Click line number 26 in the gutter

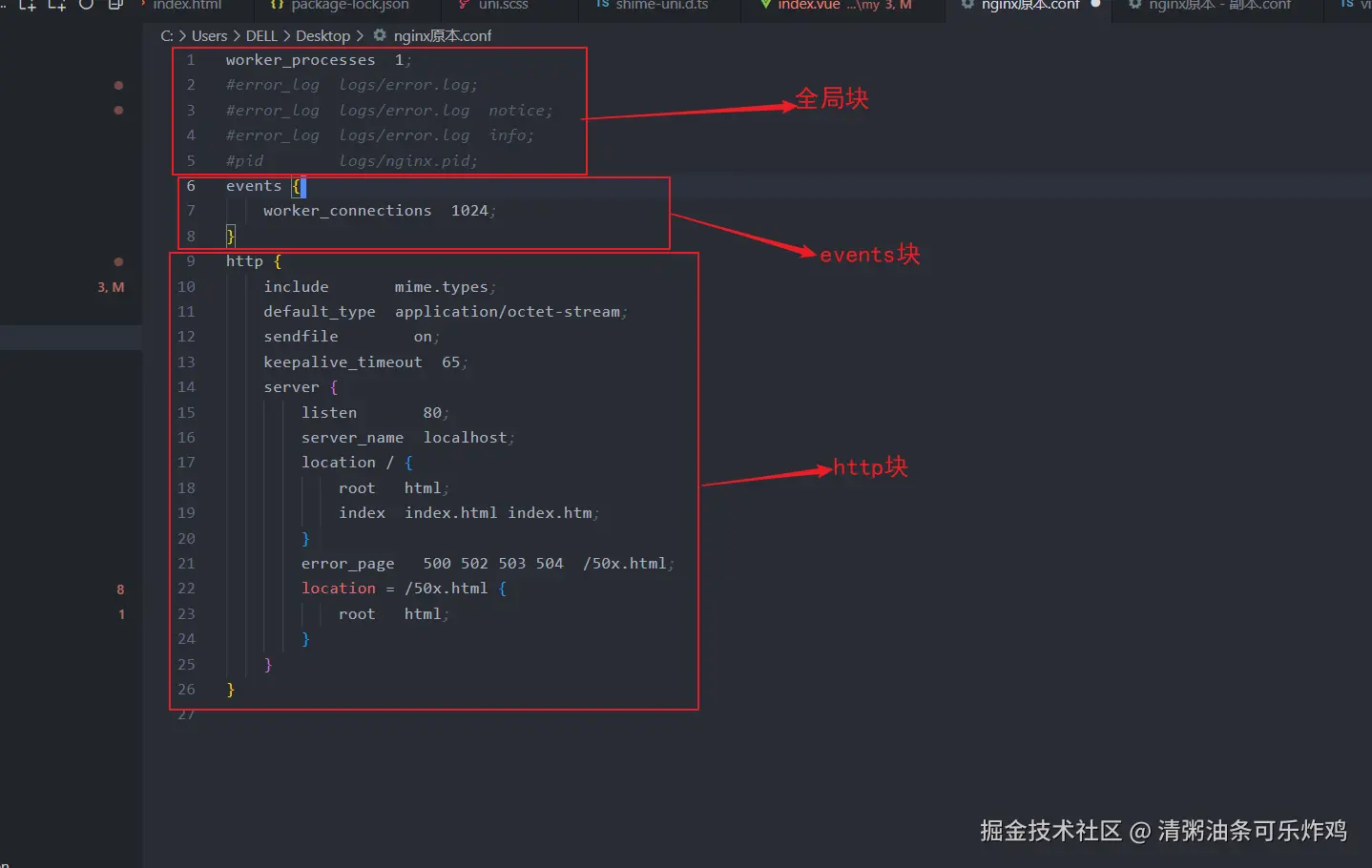[186, 690]
